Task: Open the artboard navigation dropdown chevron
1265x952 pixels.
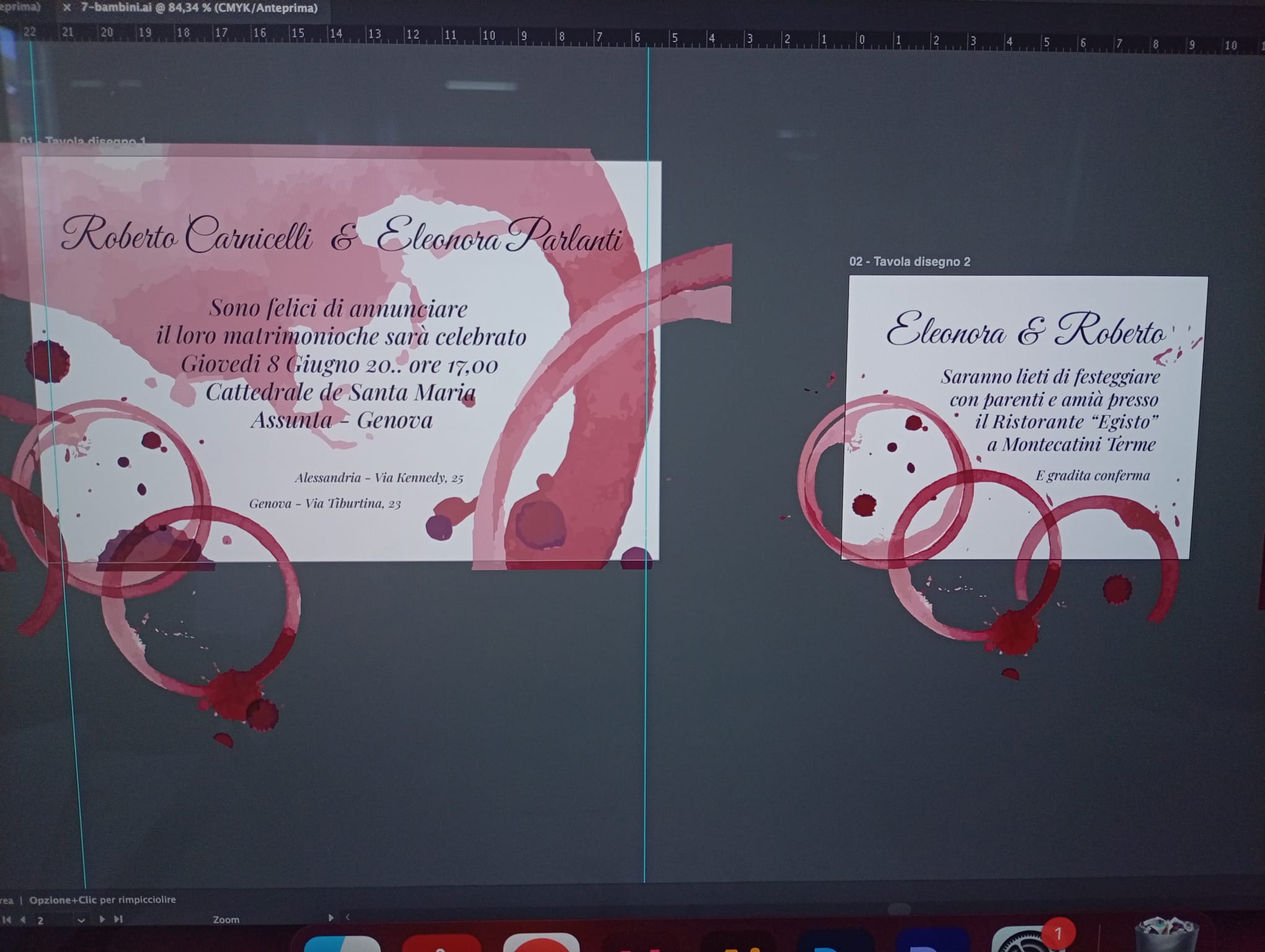Action: [81, 920]
